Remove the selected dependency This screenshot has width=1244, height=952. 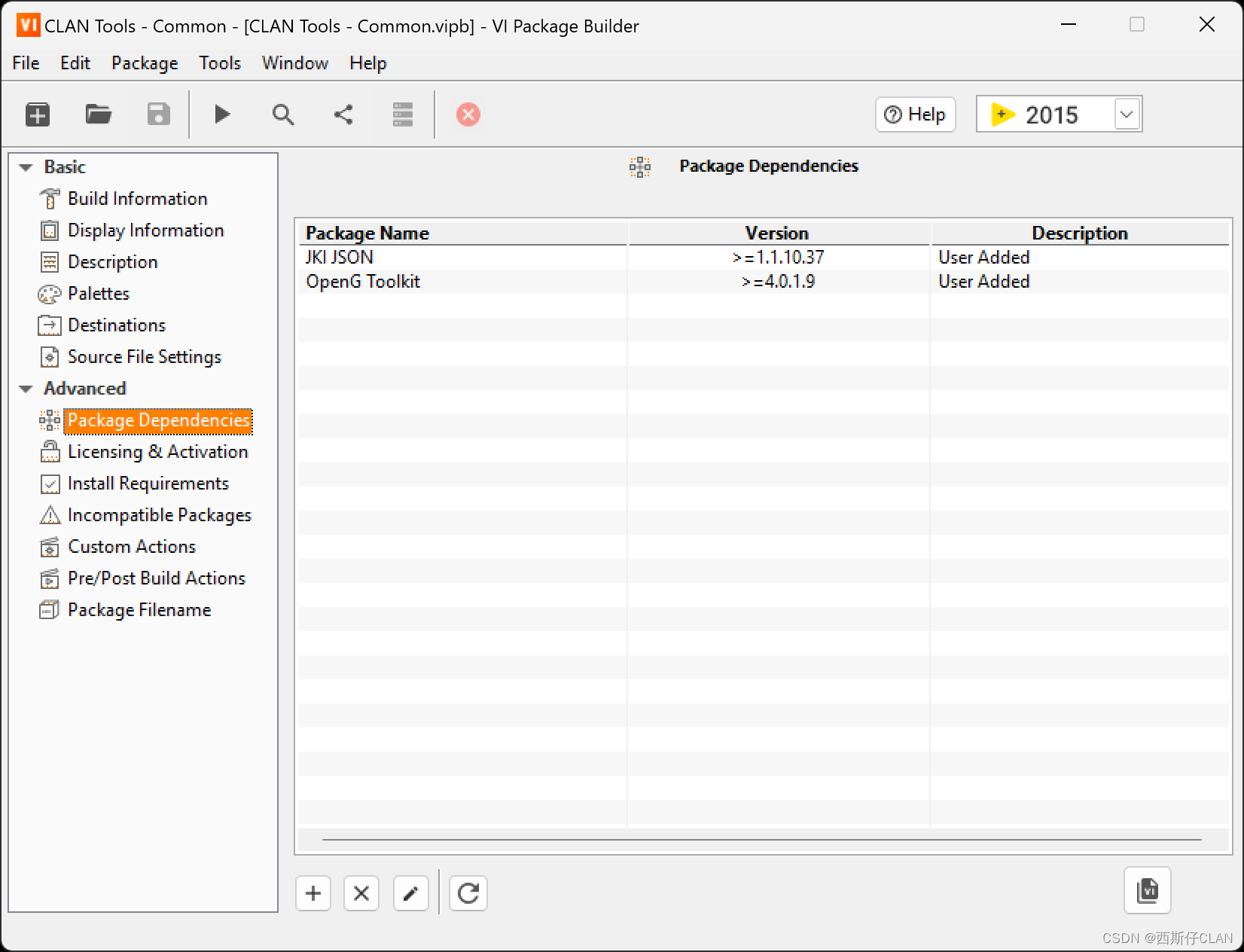(361, 893)
